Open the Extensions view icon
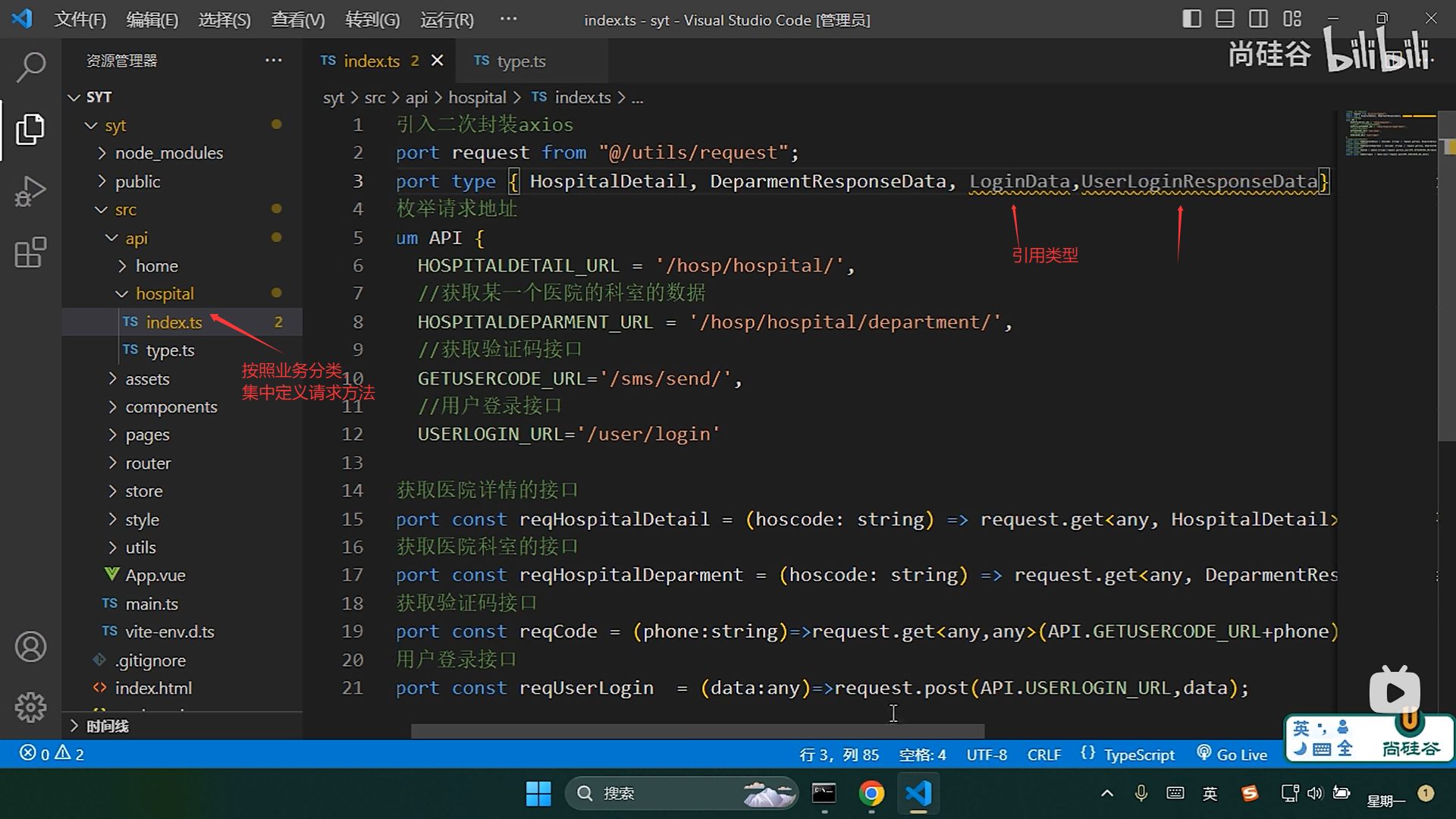This screenshot has height=819, width=1456. click(x=30, y=253)
